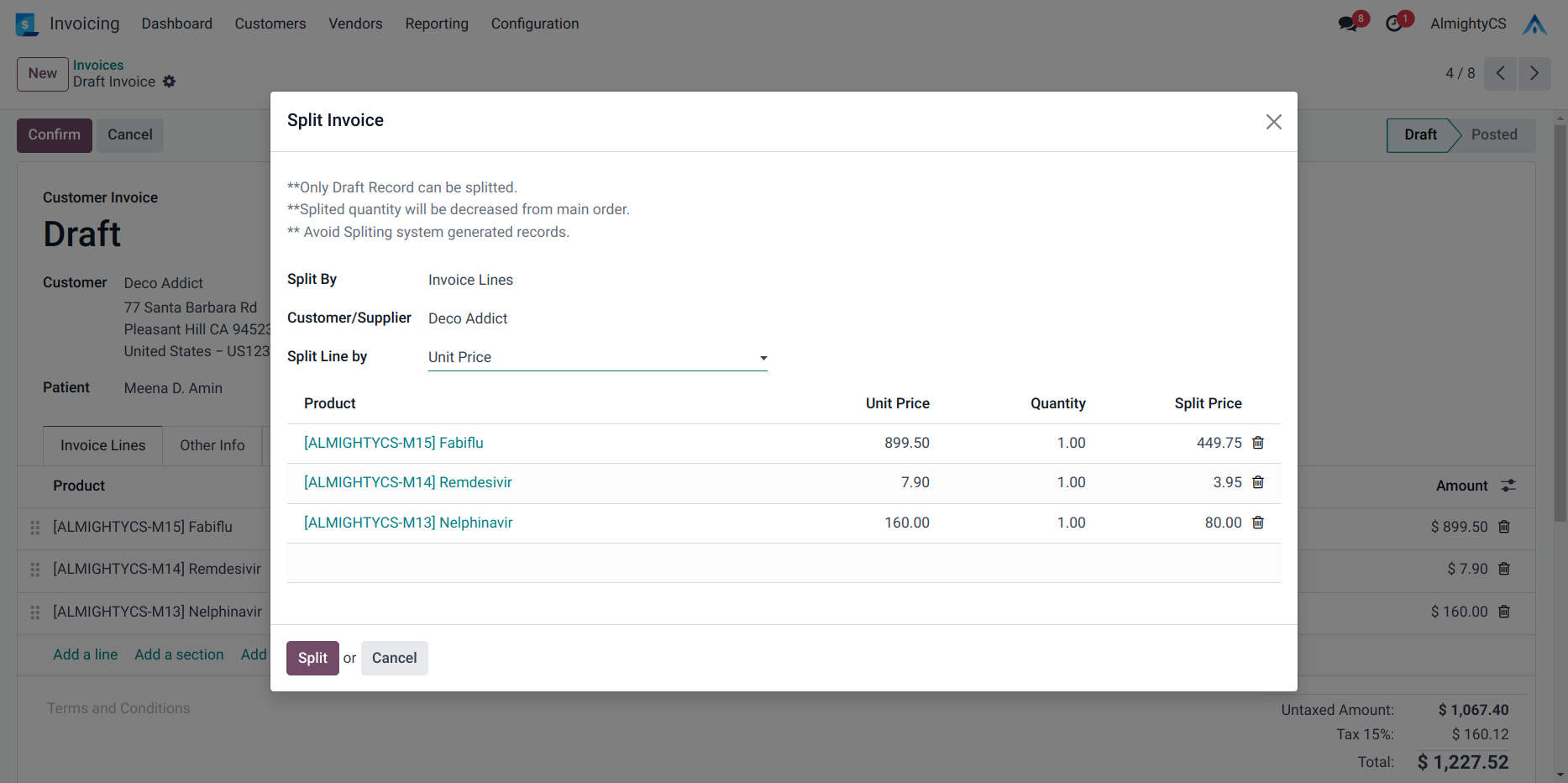The image size is (1568, 783).
Task: Delete the Fabiflu split line trash icon
Action: 1257,443
